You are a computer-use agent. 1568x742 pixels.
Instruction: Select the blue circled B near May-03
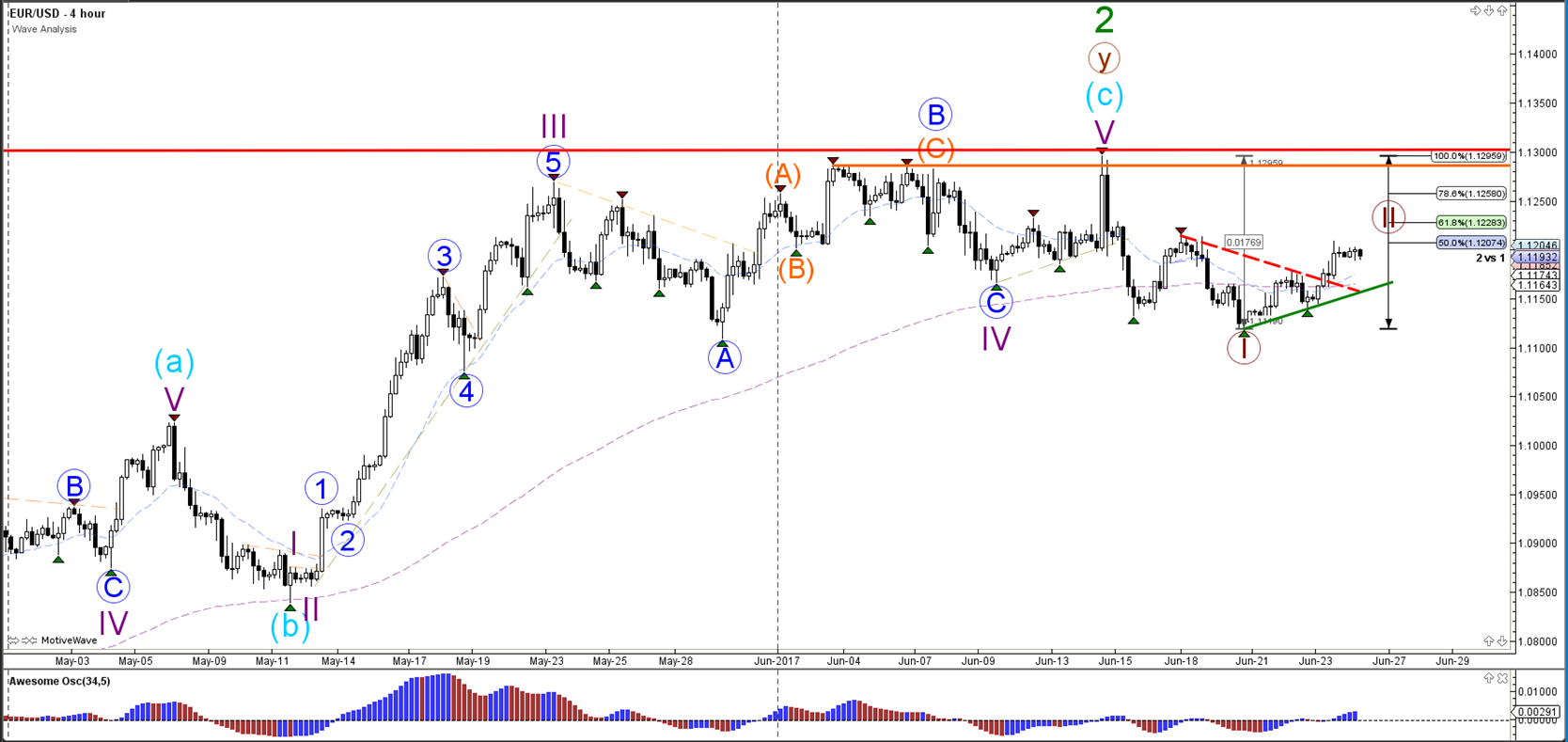73,487
